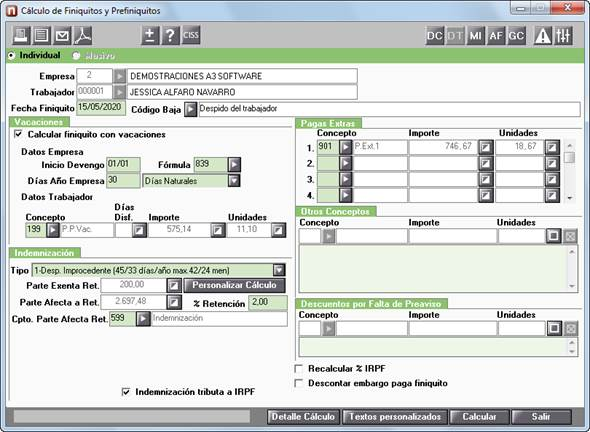590x432 pixels.
Task: Click the print icon in toolbar
Action: tap(21, 36)
